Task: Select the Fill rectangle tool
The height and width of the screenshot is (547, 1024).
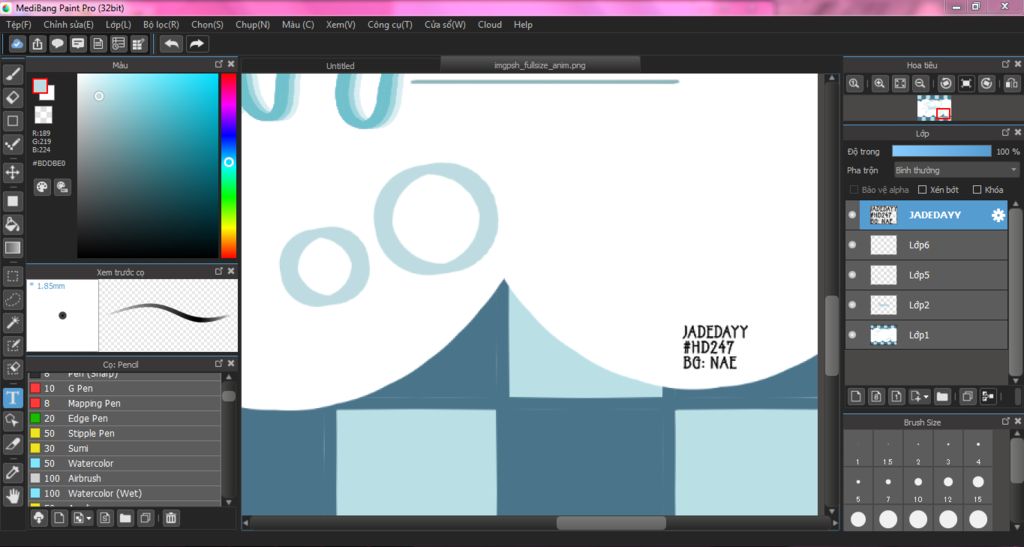Action: click(x=12, y=201)
